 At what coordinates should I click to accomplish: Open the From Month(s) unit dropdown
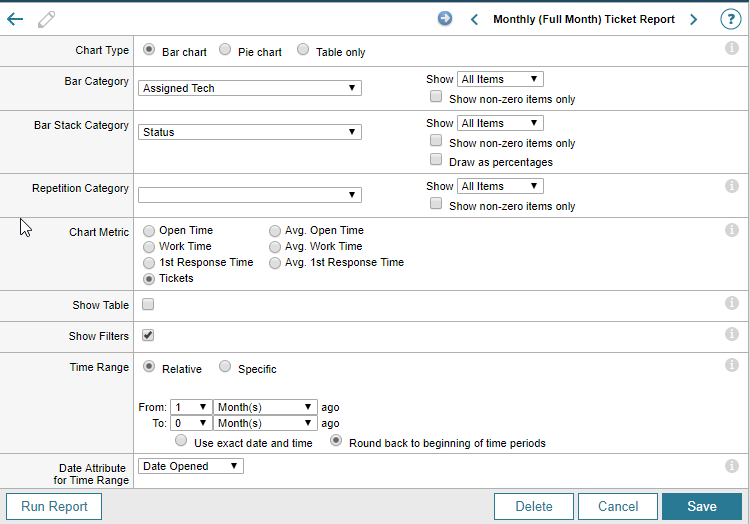coord(265,407)
